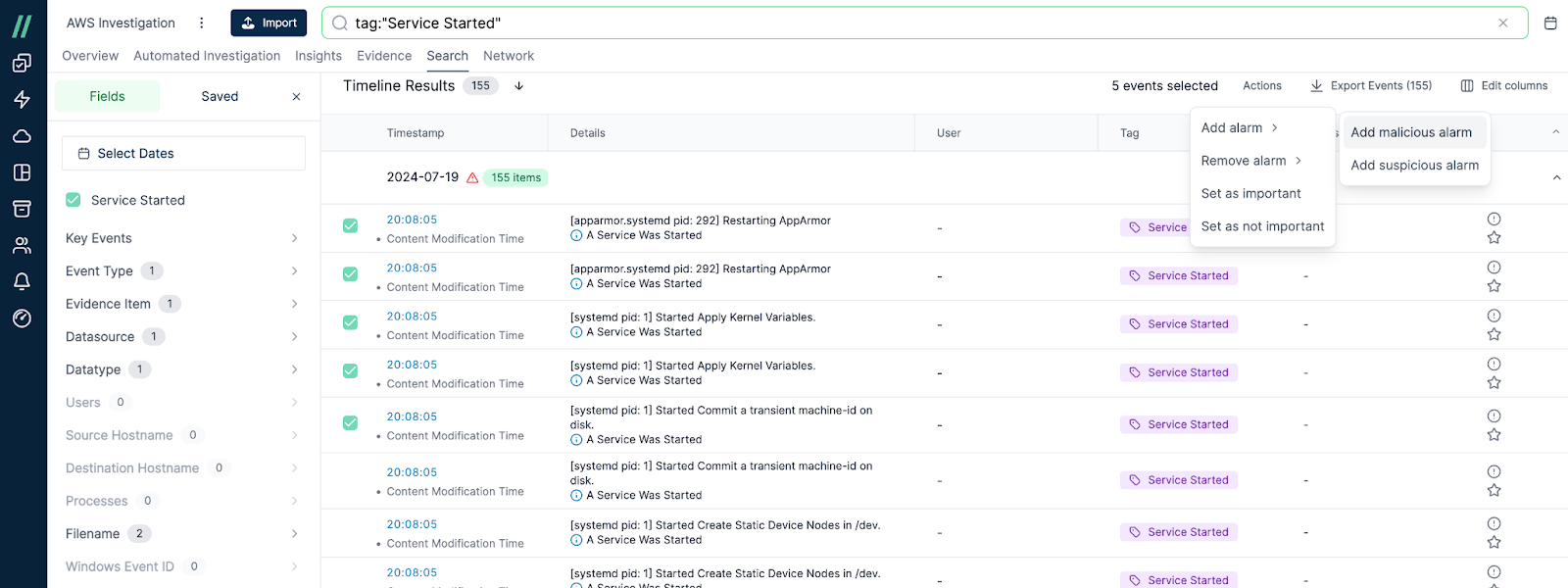1568x588 pixels.
Task: Close the Fields panel with the X
Action: [296, 96]
